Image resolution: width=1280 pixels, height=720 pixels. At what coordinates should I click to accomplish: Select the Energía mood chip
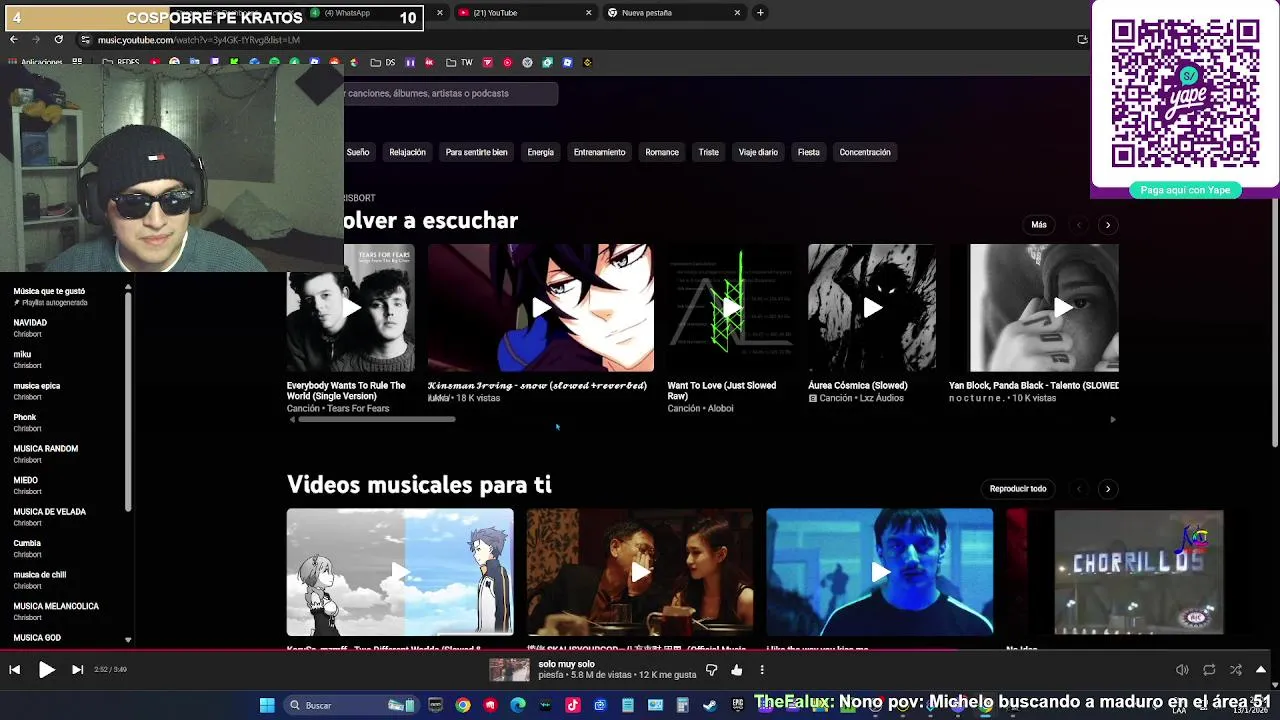point(540,152)
